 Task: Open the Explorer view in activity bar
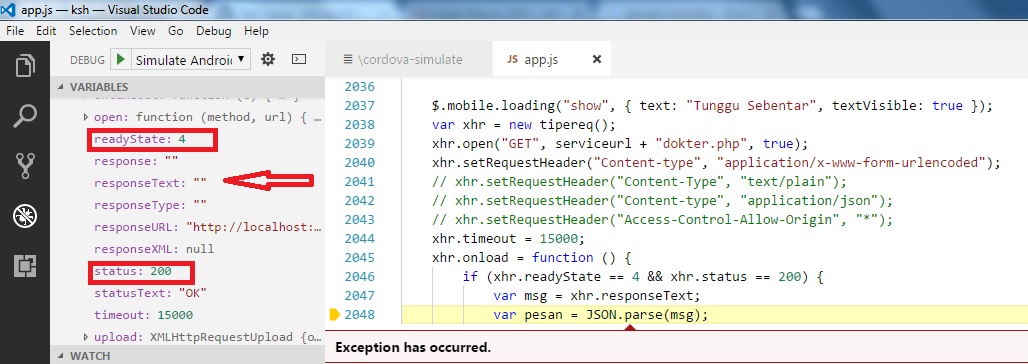(x=26, y=66)
